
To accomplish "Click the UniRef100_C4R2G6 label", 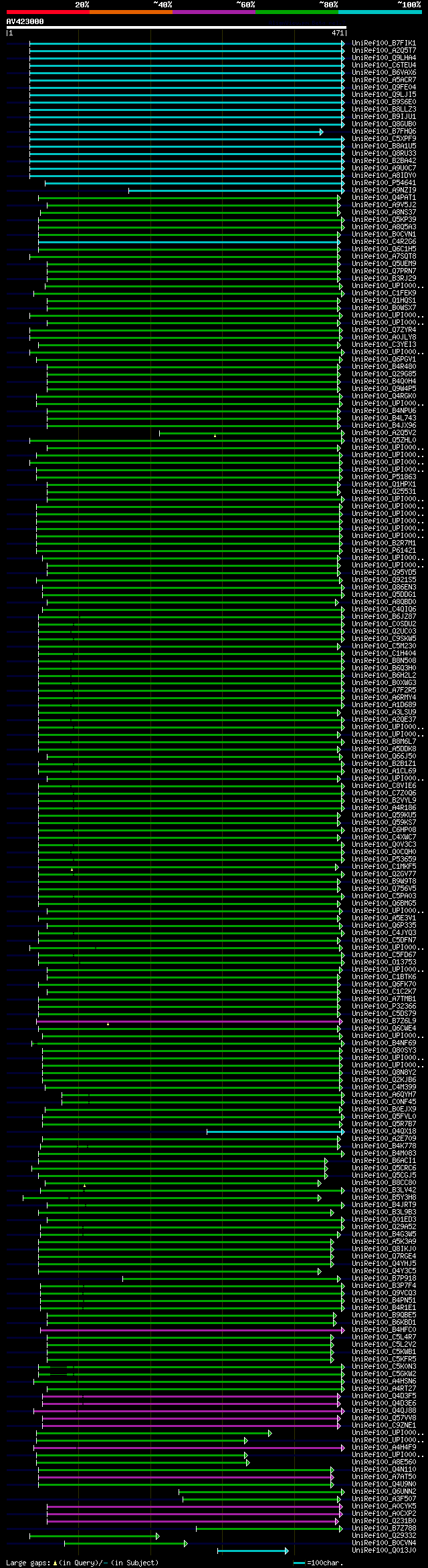I will coord(384,242).
